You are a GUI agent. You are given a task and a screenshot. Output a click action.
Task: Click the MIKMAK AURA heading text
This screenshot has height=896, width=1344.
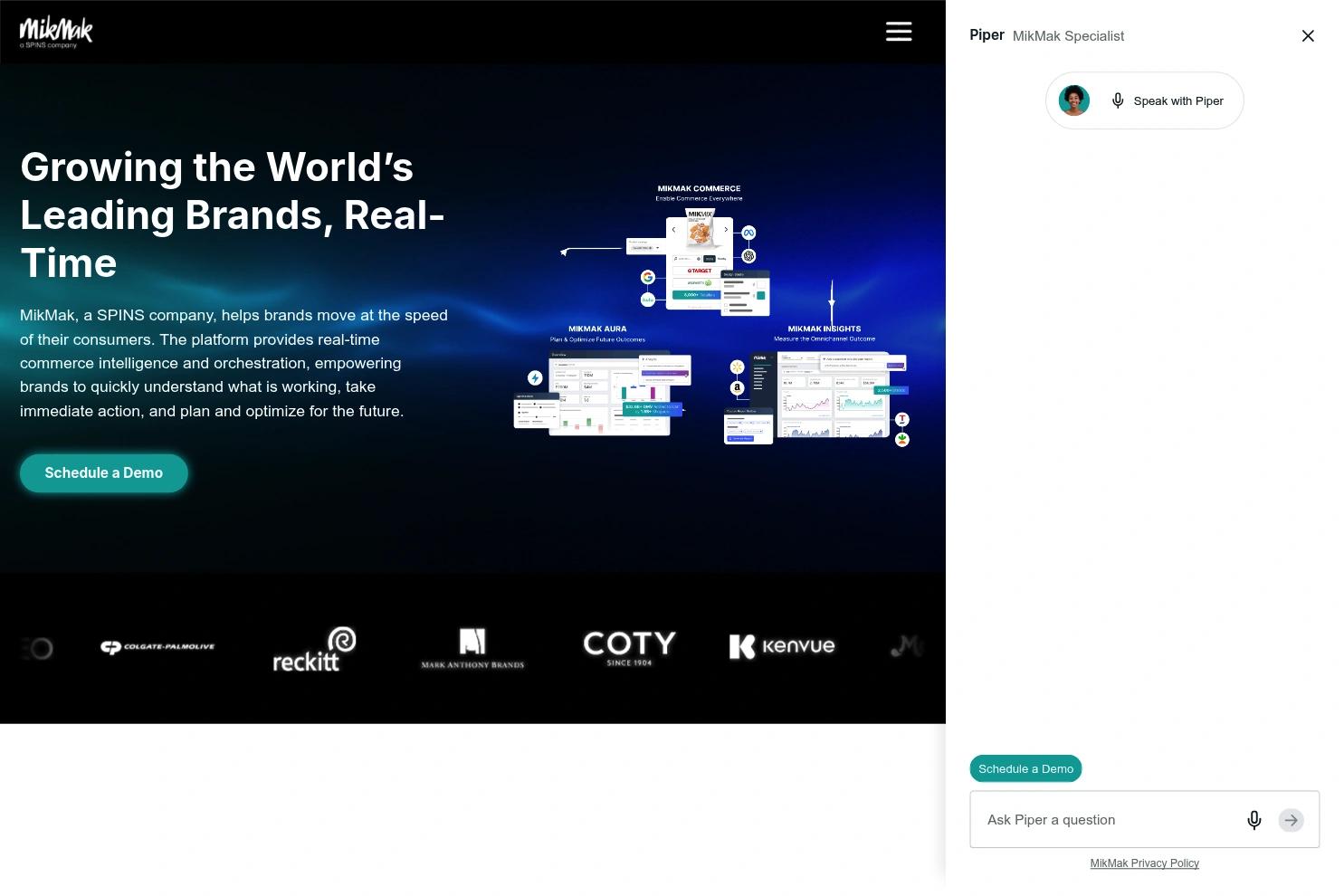coord(597,329)
